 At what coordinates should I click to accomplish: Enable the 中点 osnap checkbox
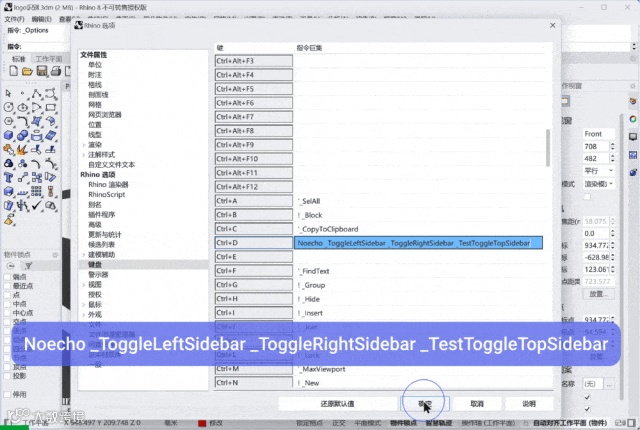click(7, 304)
